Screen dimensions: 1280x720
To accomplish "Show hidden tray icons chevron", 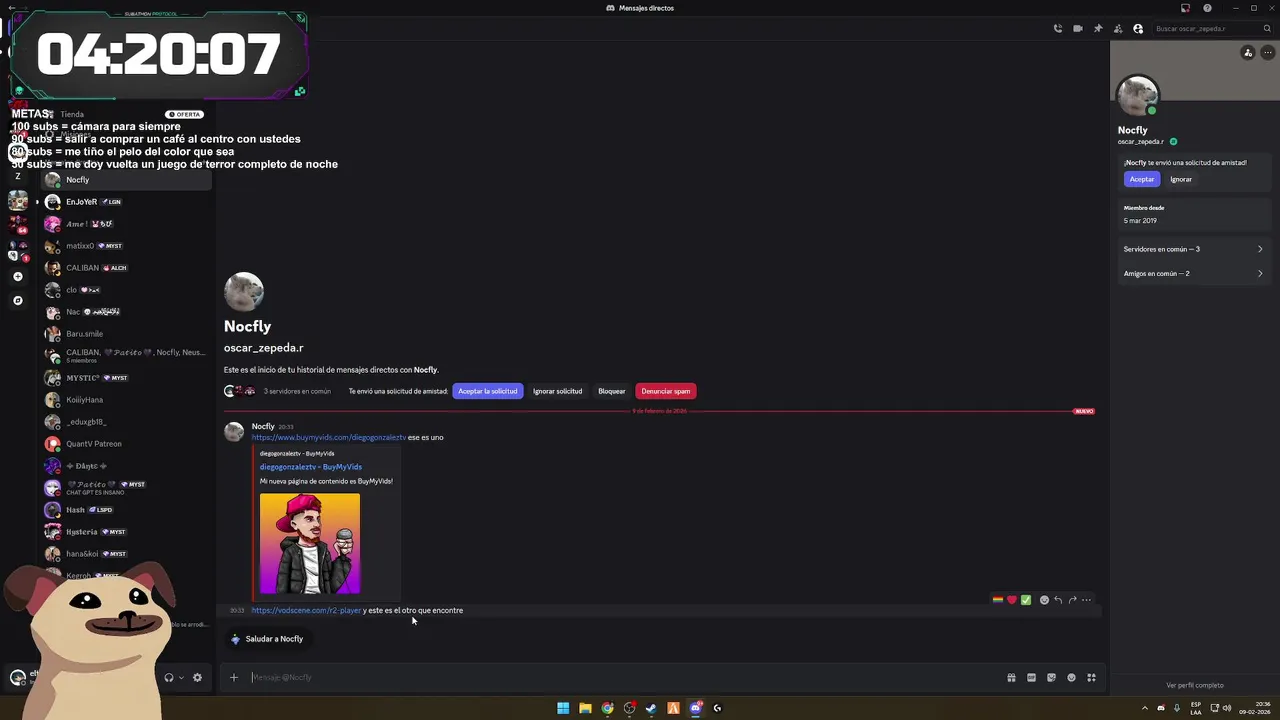I will (x=1145, y=708).
